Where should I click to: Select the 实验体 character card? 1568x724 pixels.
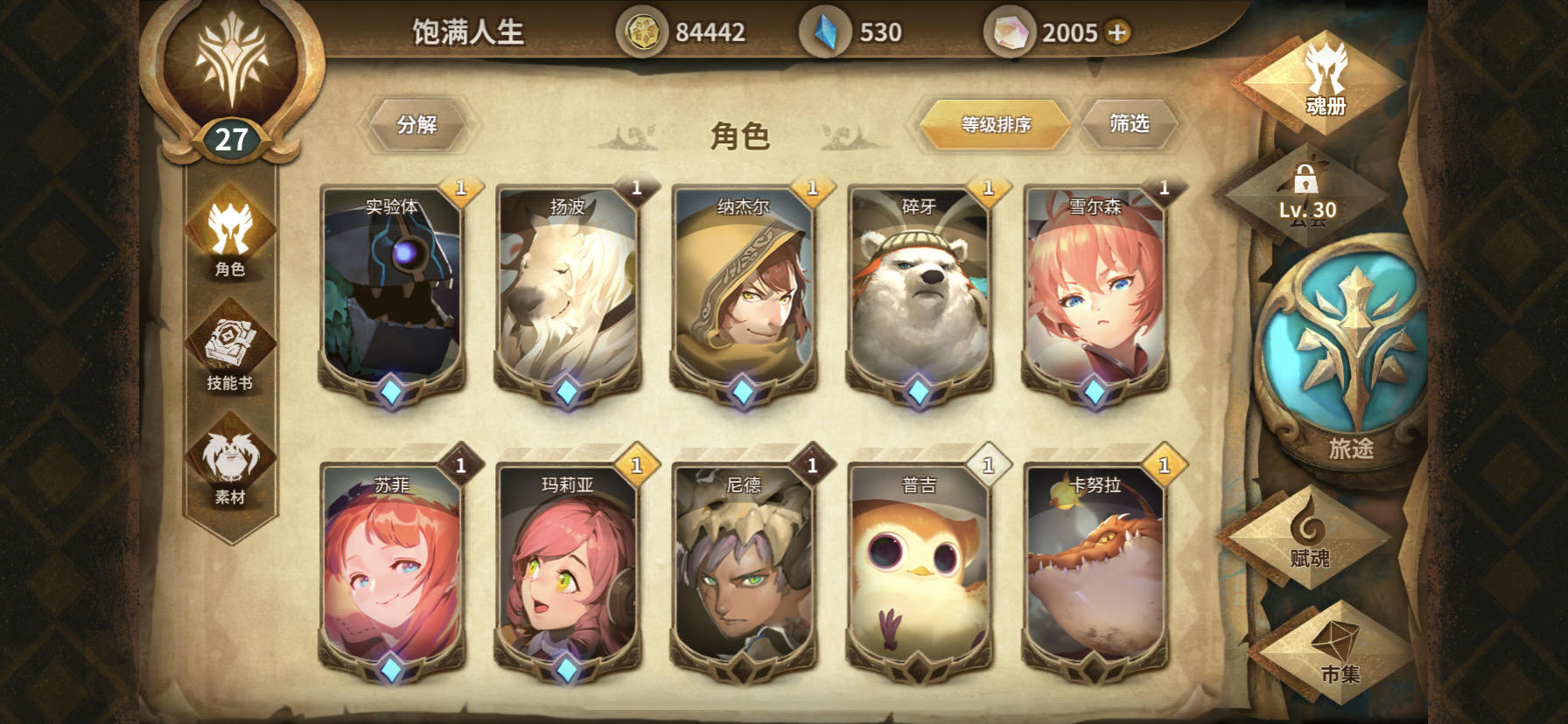392,293
